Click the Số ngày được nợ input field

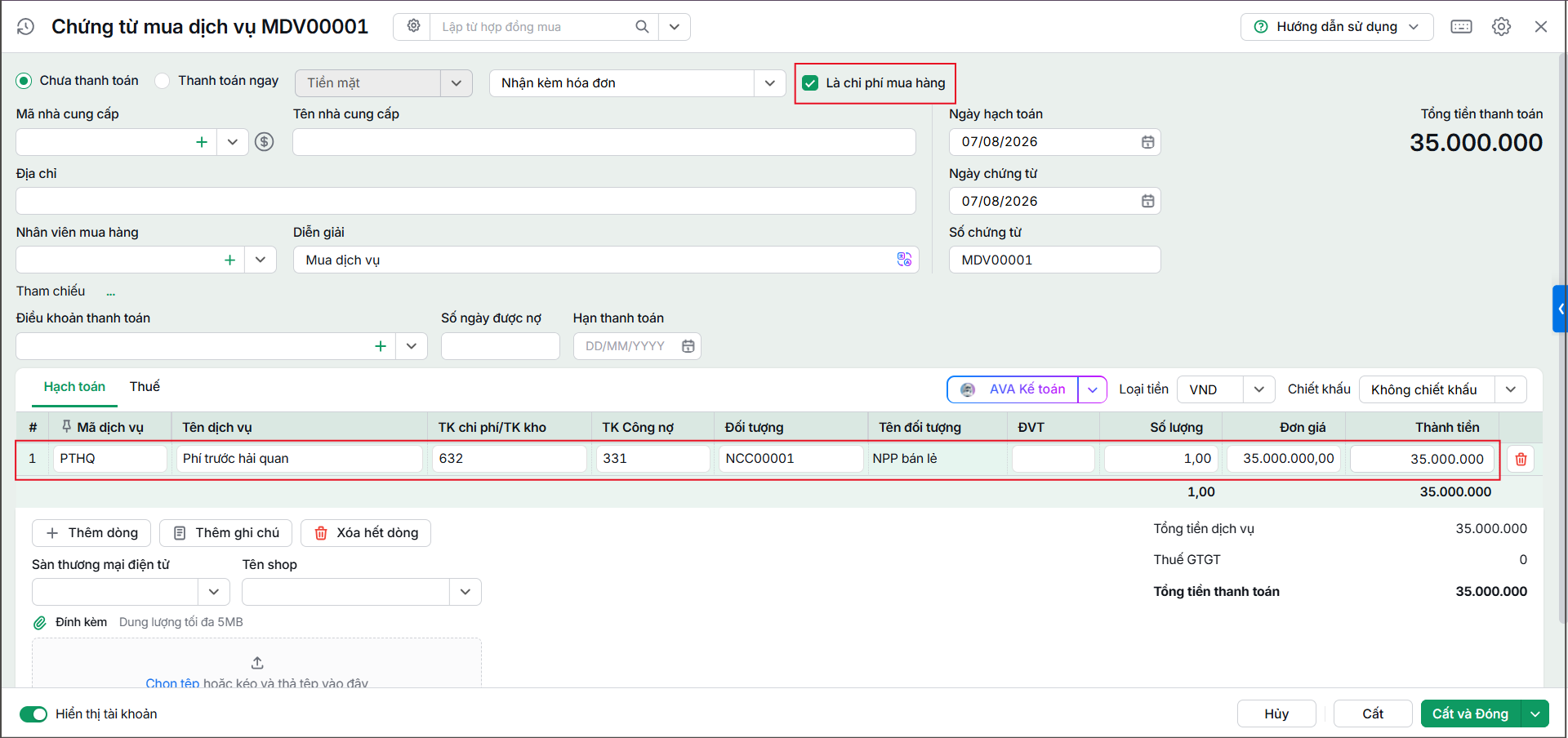point(501,346)
